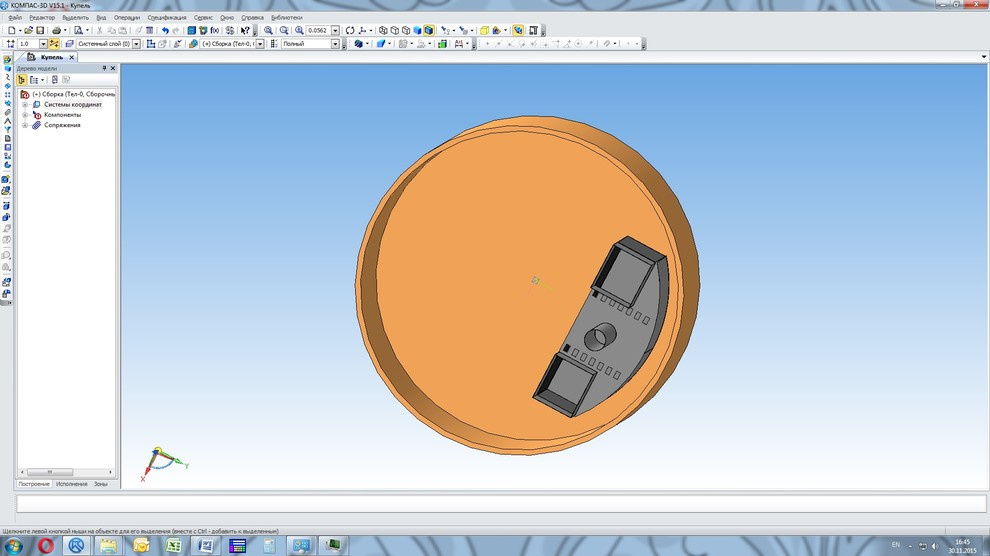
Task: Expand the Компоненты tree node
Action: (24, 115)
